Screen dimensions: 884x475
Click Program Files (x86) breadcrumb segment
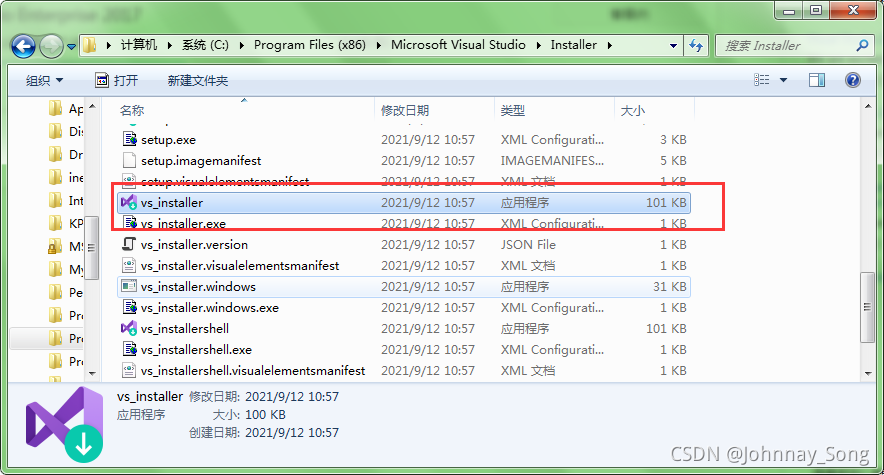click(310, 45)
